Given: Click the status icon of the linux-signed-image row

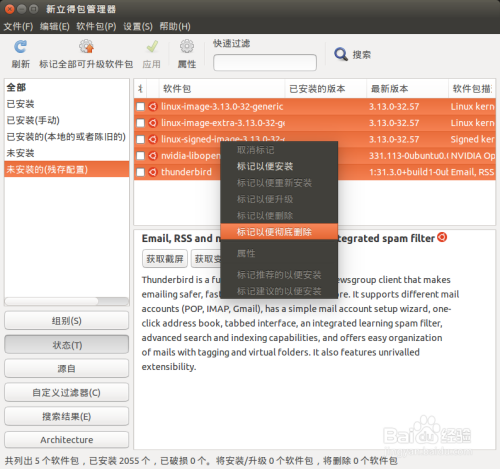Looking at the screenshot, I should 153,139.
